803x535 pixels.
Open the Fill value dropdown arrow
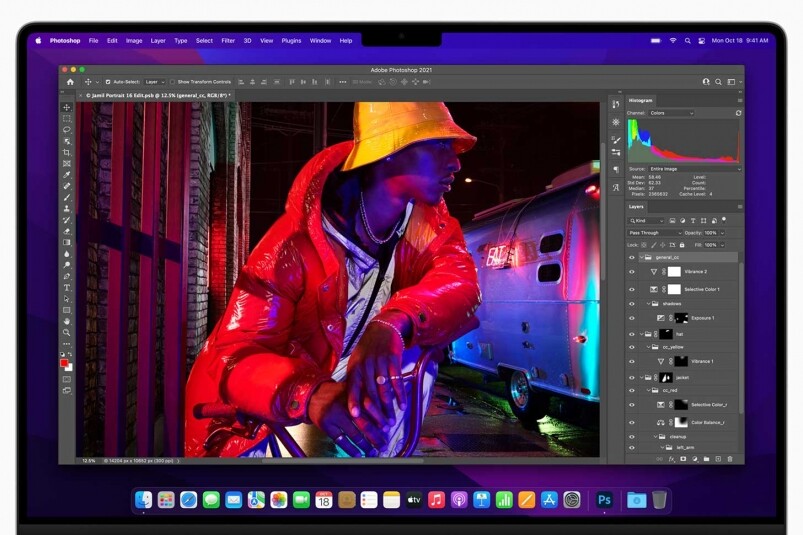pos(722,245)
